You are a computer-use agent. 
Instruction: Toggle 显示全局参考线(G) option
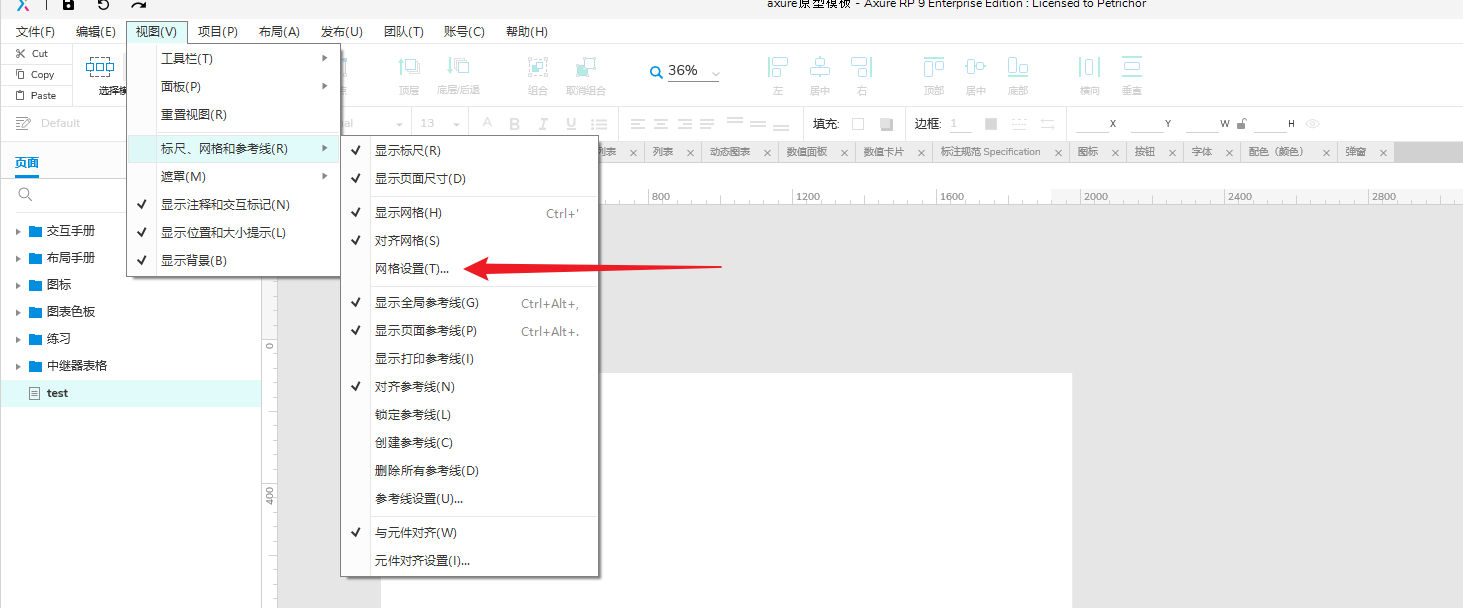(x=470, y=303)
